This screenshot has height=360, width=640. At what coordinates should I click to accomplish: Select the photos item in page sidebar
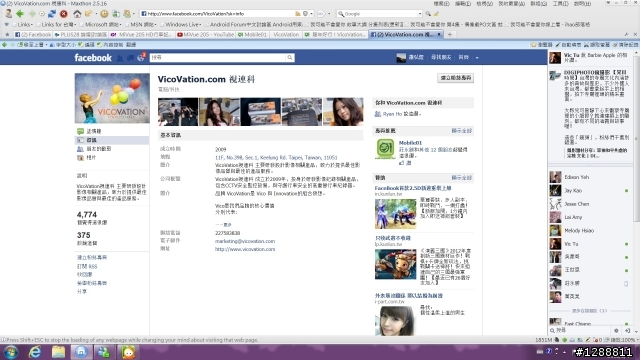[x=112, y=158]
